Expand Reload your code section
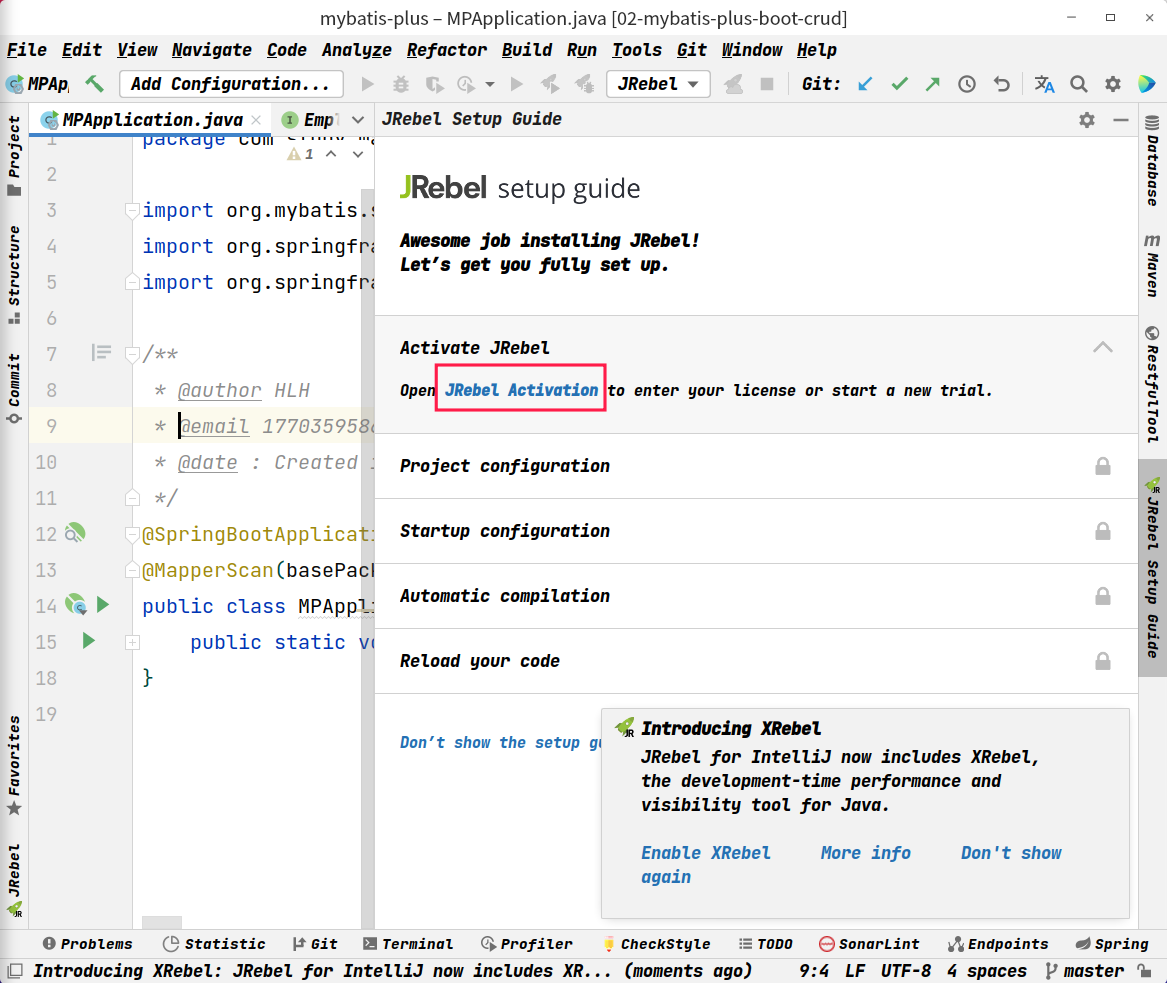The width and height of the screenshot is (1167, 983). point(756,661)
